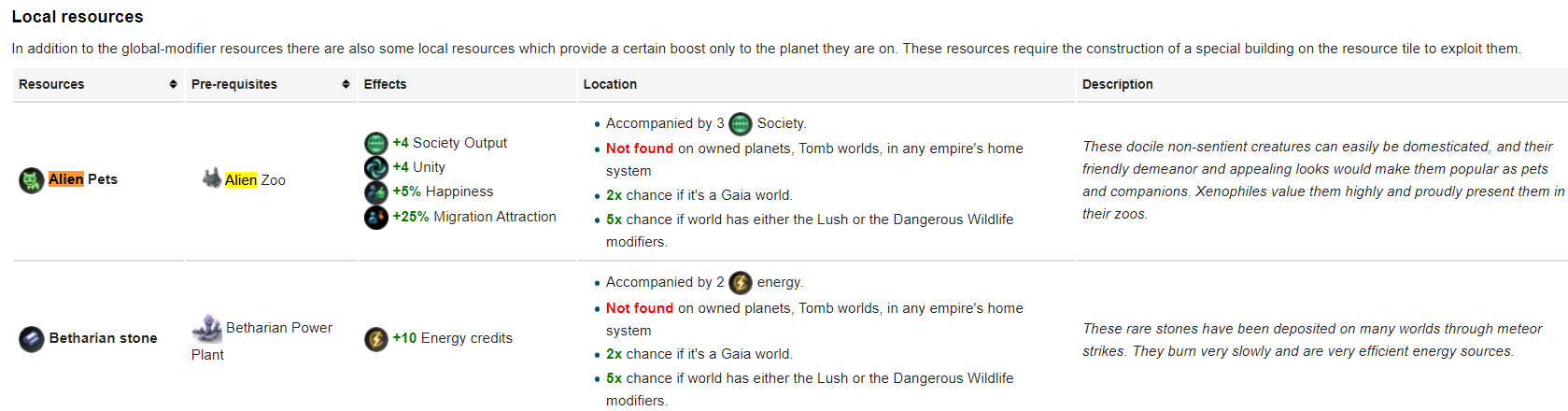Viewport: 1568px width, 411px height.
Task: Click the Alien Pets resource name
Action: [x=83, y=179]
